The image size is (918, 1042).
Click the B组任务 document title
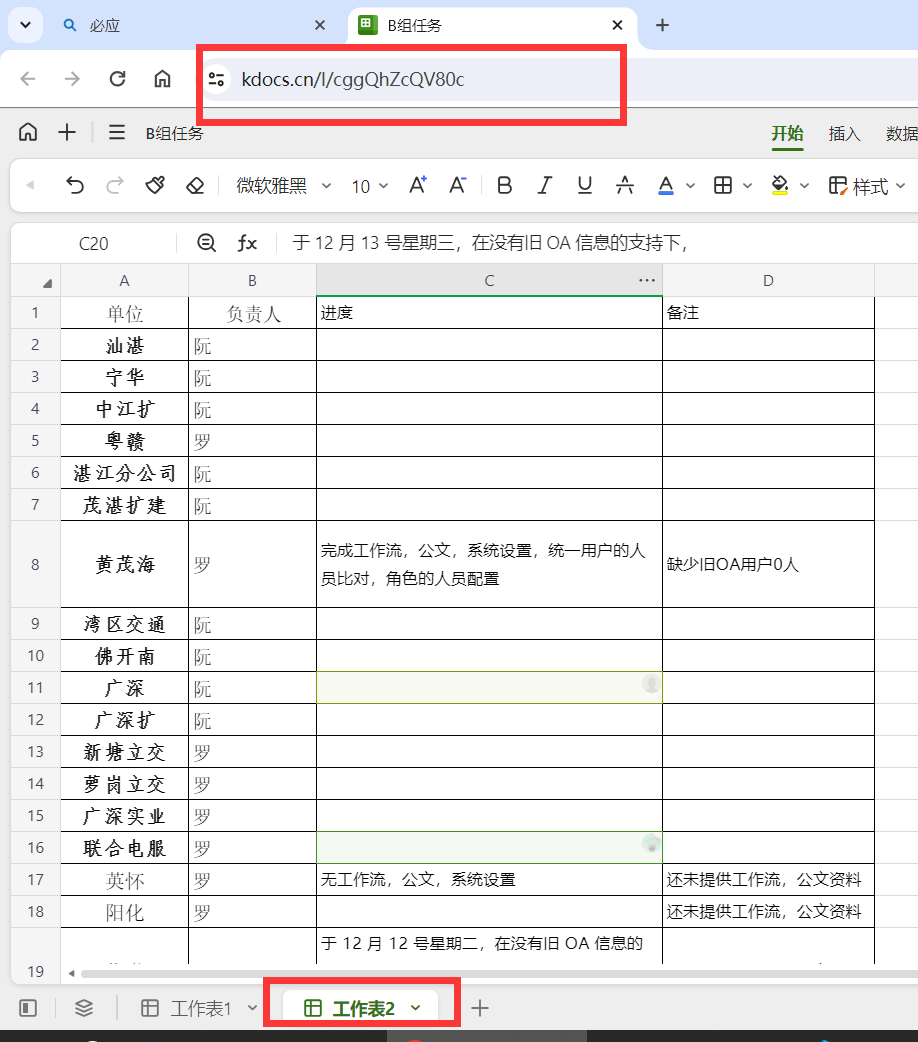[174, 134]
